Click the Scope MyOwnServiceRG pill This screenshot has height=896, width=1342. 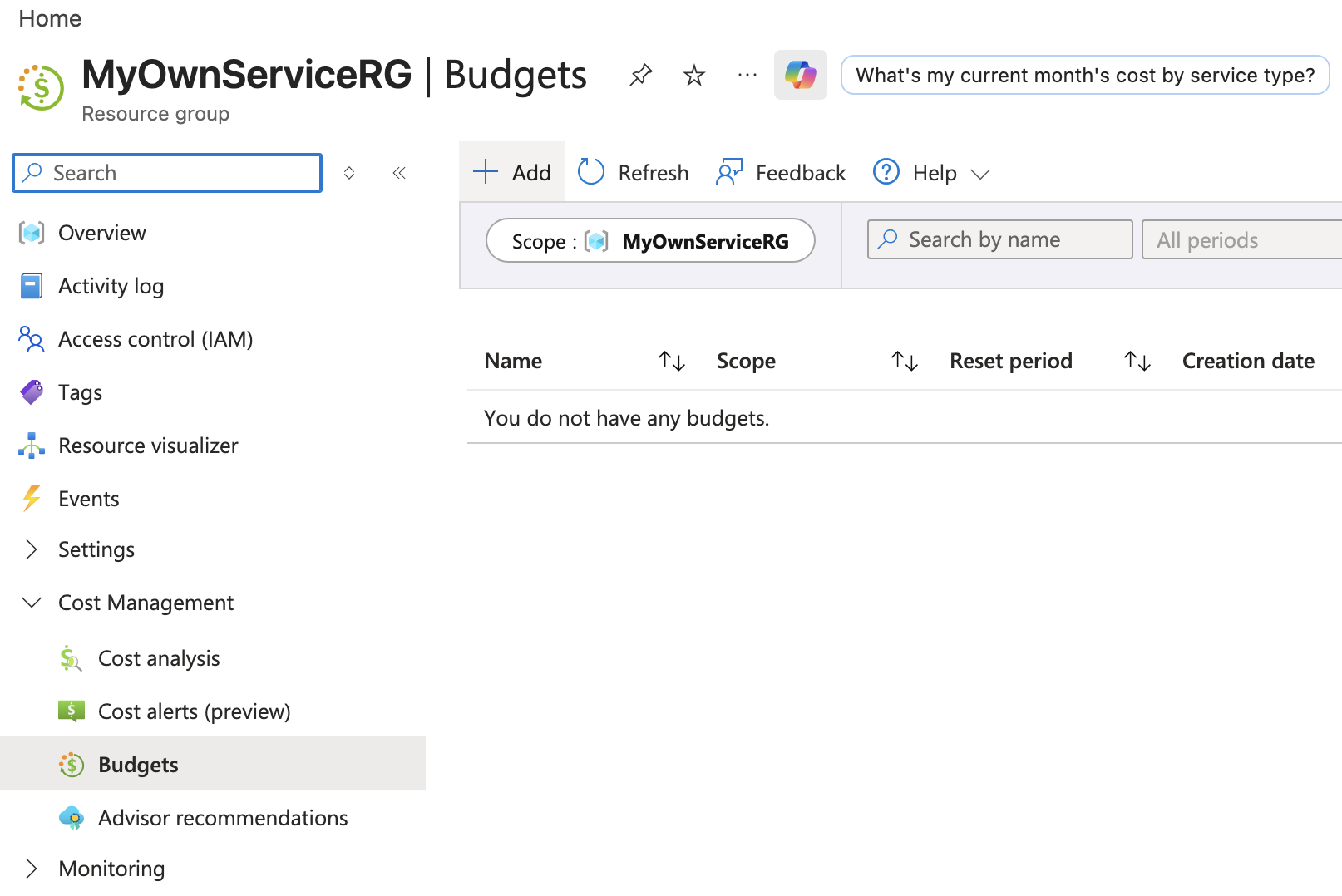[x=650, y=241]
